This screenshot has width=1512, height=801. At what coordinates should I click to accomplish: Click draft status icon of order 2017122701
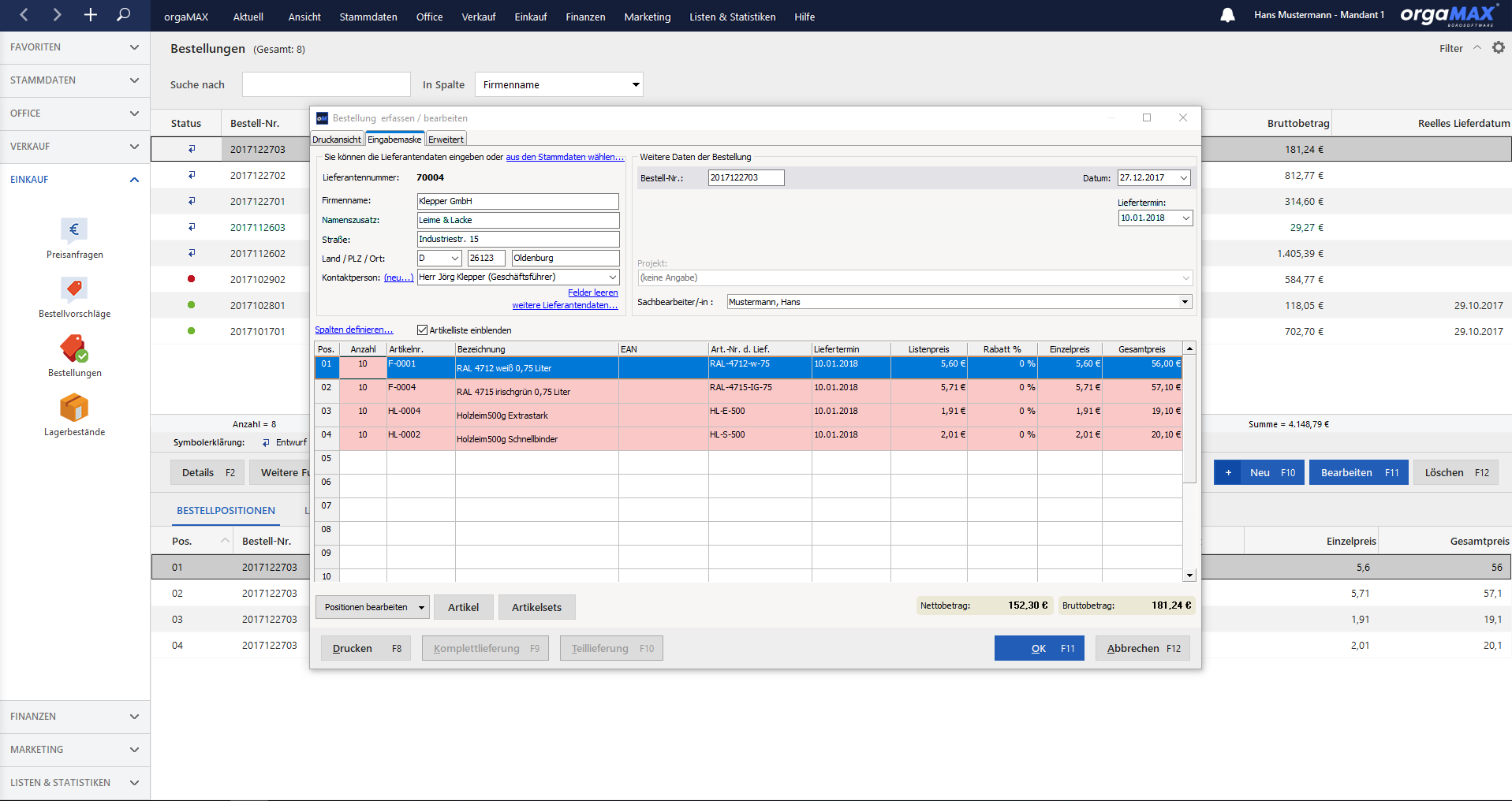[x=192, y=201]
